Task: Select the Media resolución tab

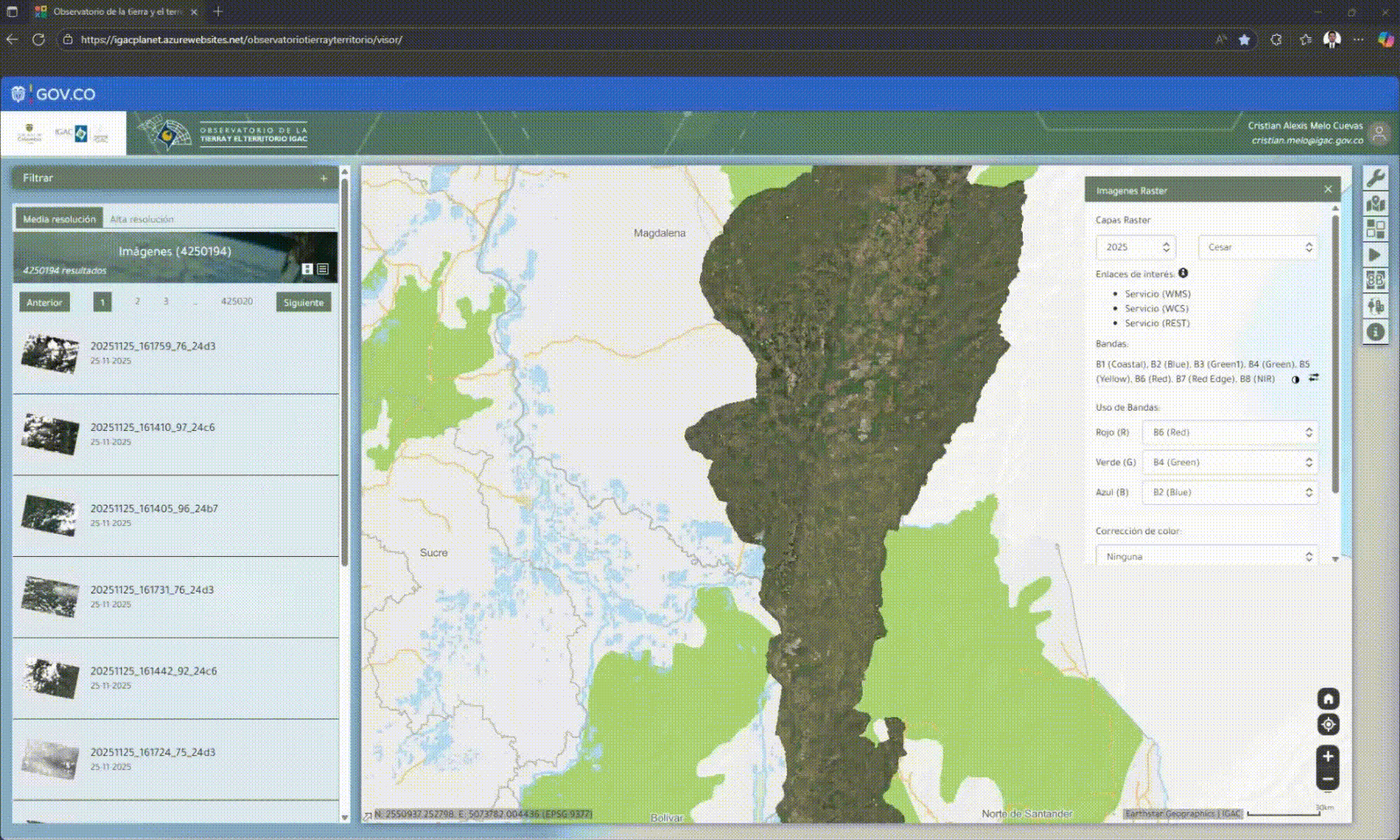Action: tap(59, 219)
